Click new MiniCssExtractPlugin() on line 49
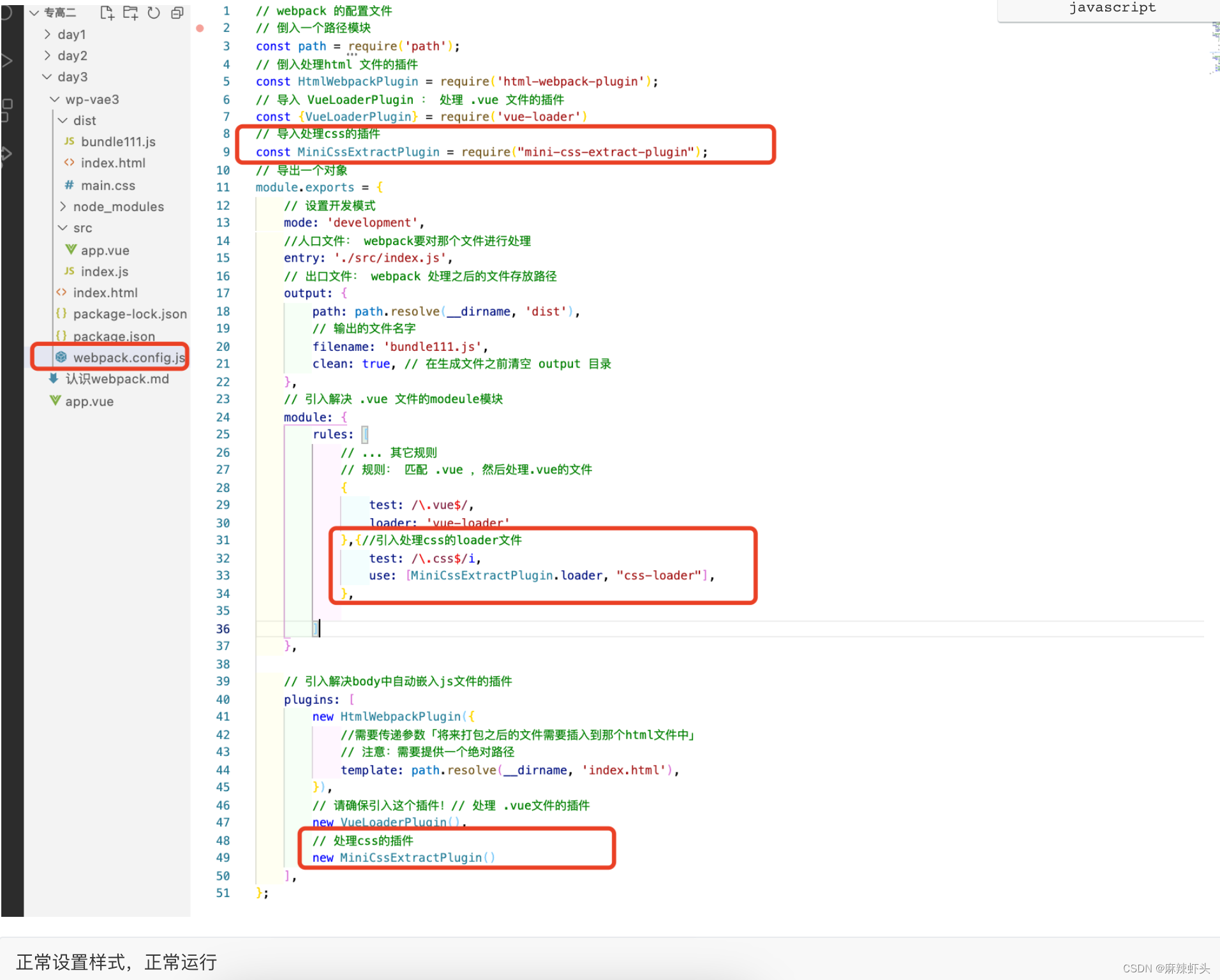This screenshot has width=1220, height=980. click(x=403, y=857)
